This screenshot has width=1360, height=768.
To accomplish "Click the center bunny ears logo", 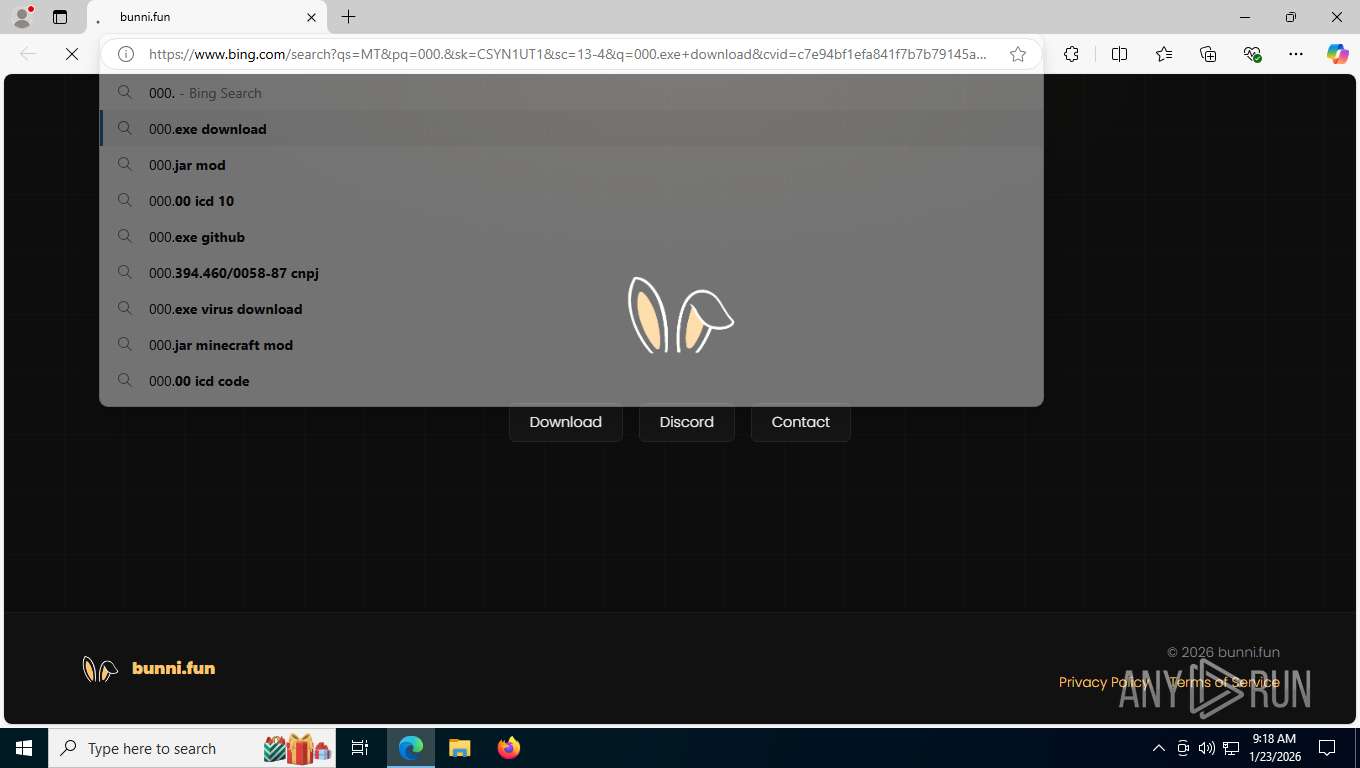I will [x=680, y=315].
